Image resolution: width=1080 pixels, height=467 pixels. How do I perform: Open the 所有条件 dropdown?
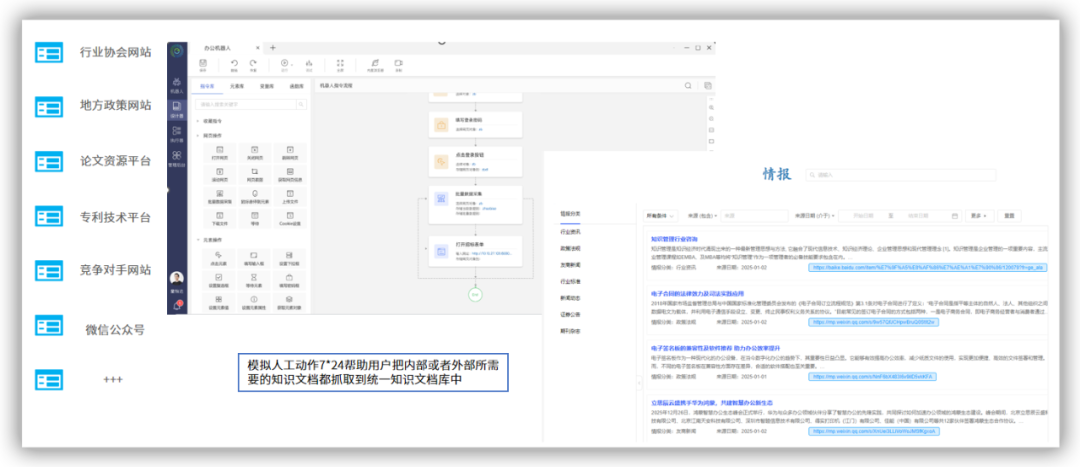tap(661, 216)
